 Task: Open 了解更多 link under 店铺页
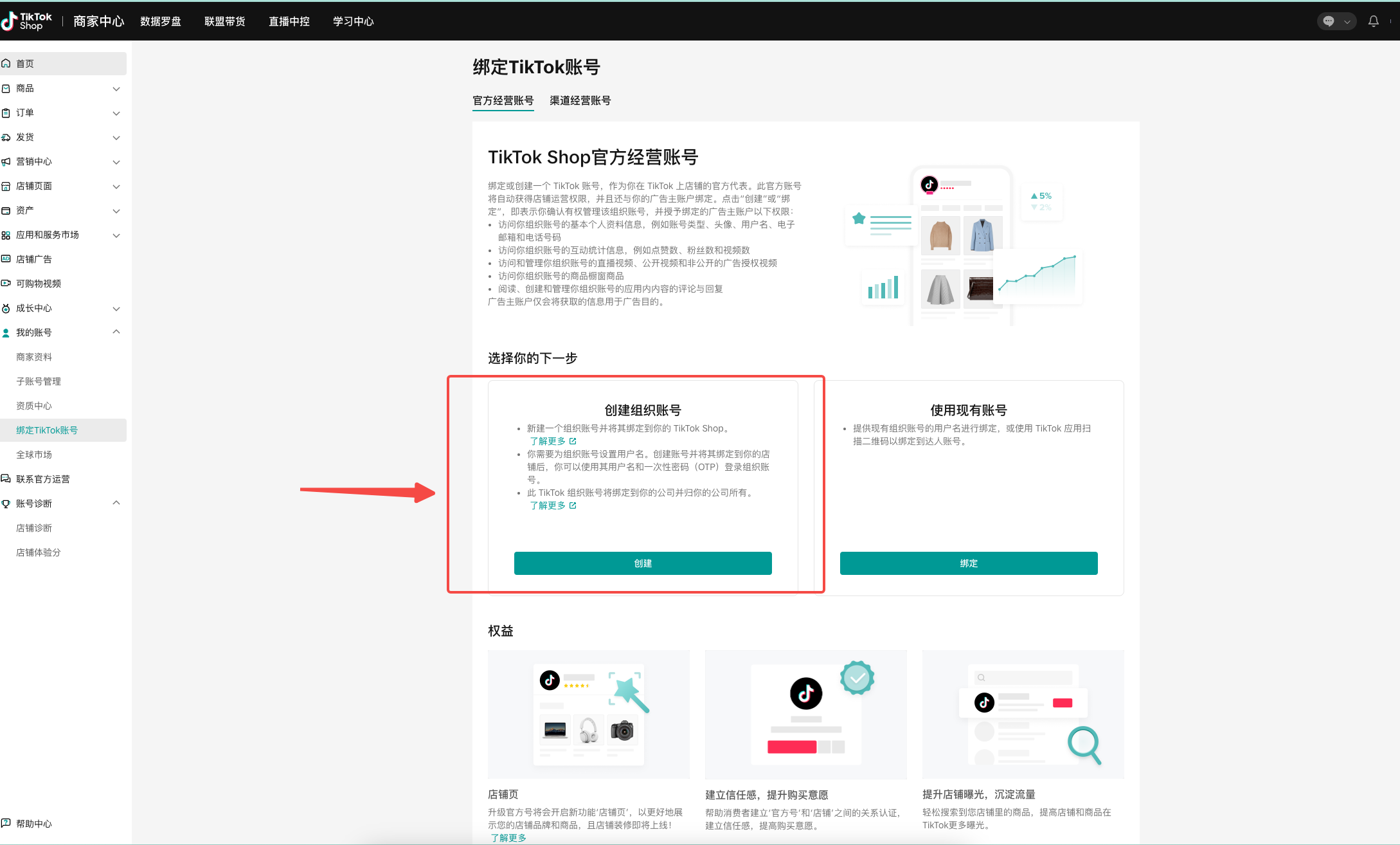click(508, 838)
